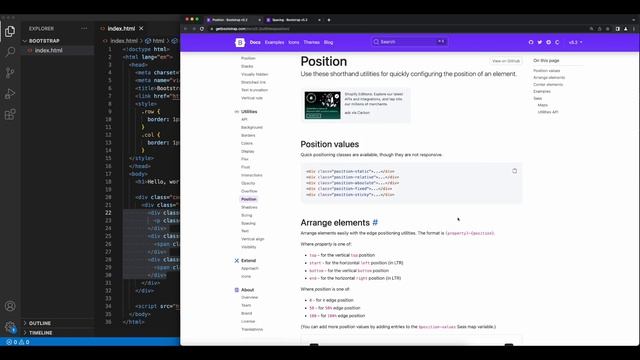Viewport: 640px width, 360px height.
Task: Open Shadows in the Utilities sidebar
Action: point(249,207)
